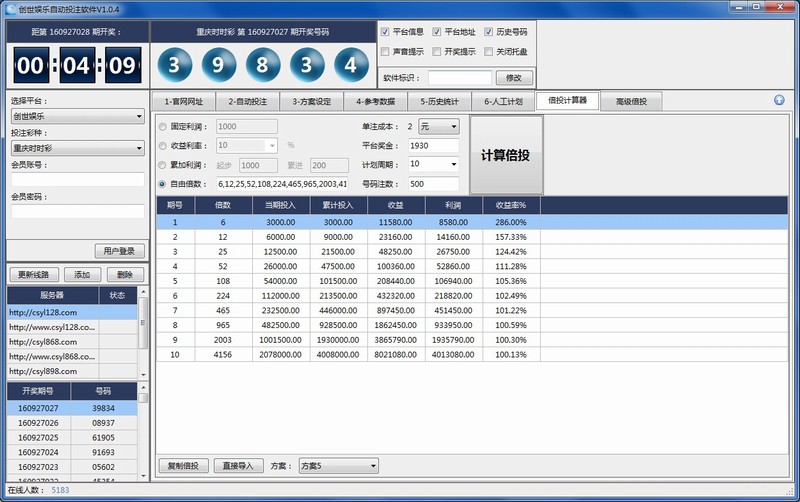Toggle the 关闭托盘 checkbox
This screenshot has width=800, height=502.
coord(488,51)
